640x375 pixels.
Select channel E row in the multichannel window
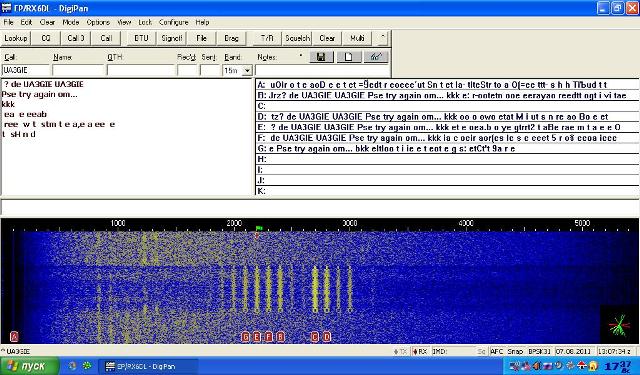(447, 127)
